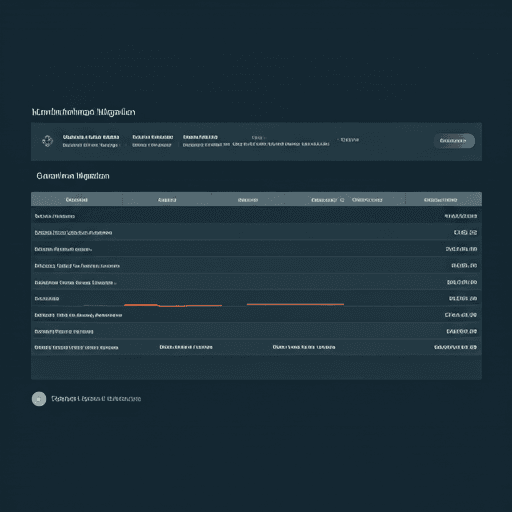Click the round icon below the table

39,399
